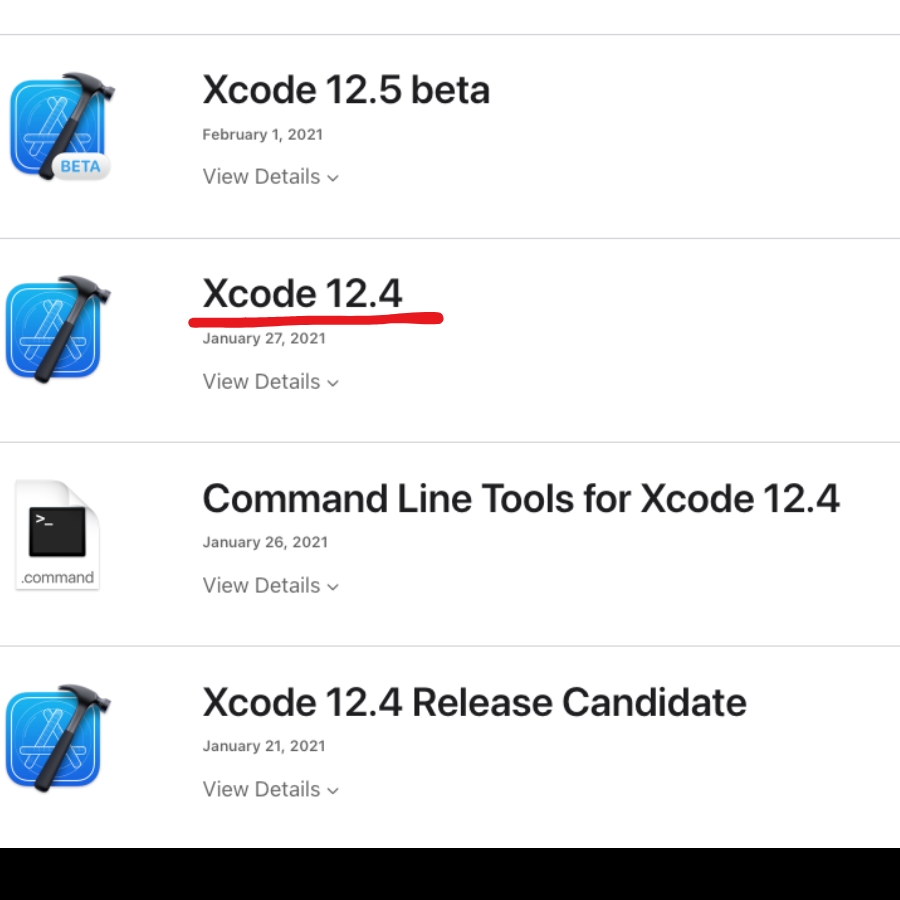This screenshot has height=900, width=900.
Task: Select the underlined Xcode 12.4 heading
Action: 303,293
